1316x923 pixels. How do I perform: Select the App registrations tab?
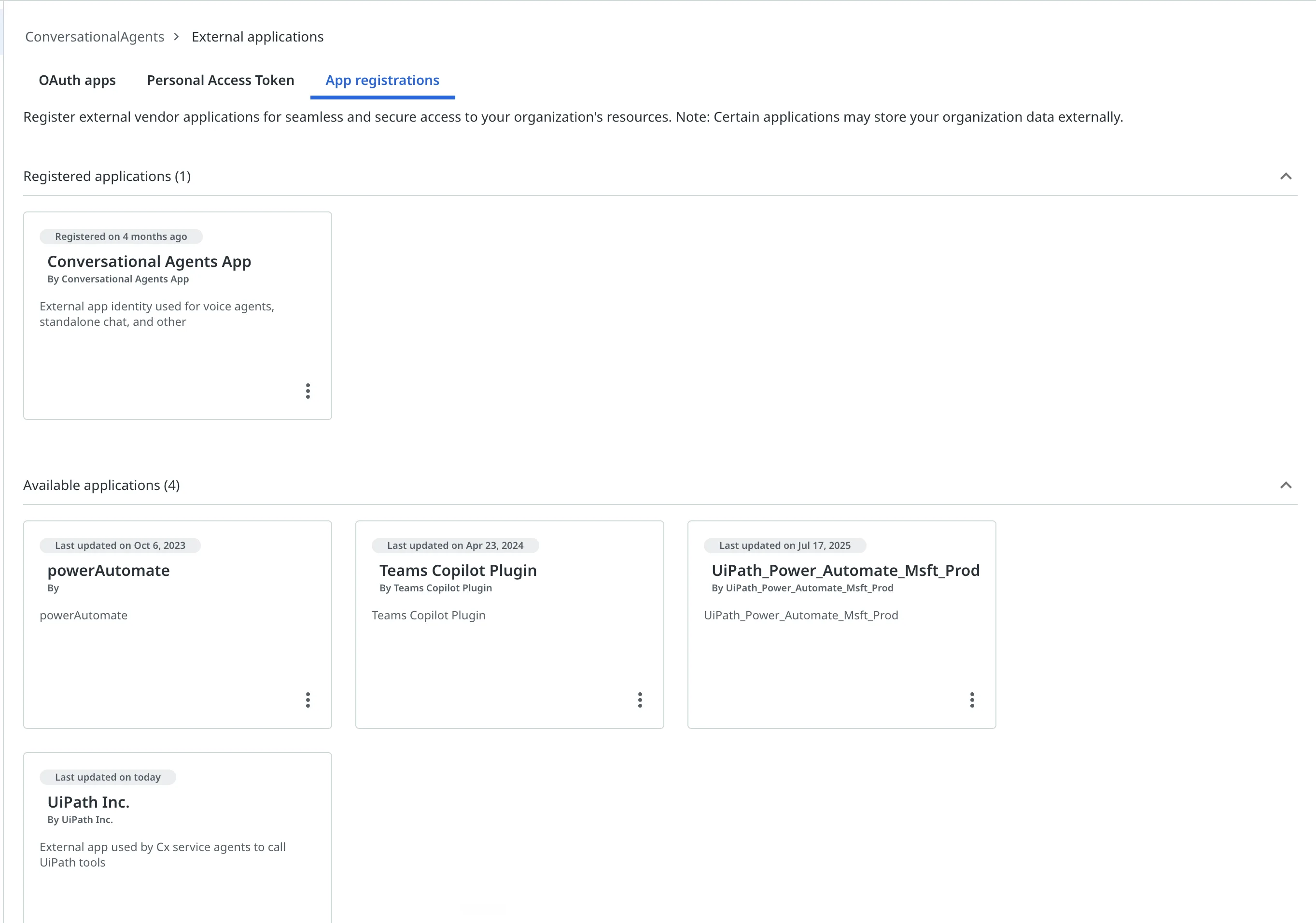[382, 80]
